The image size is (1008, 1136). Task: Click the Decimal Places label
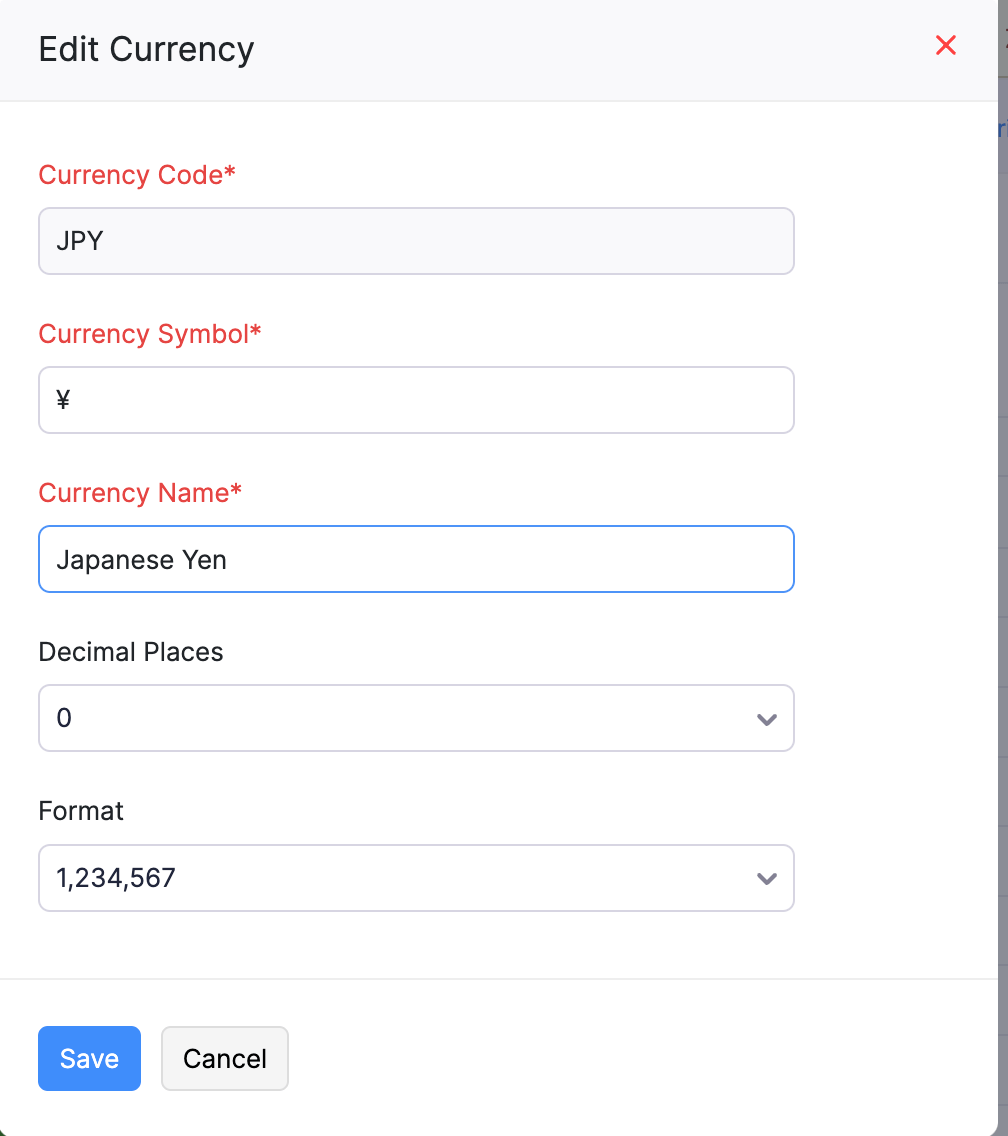(x=131, y=652)
